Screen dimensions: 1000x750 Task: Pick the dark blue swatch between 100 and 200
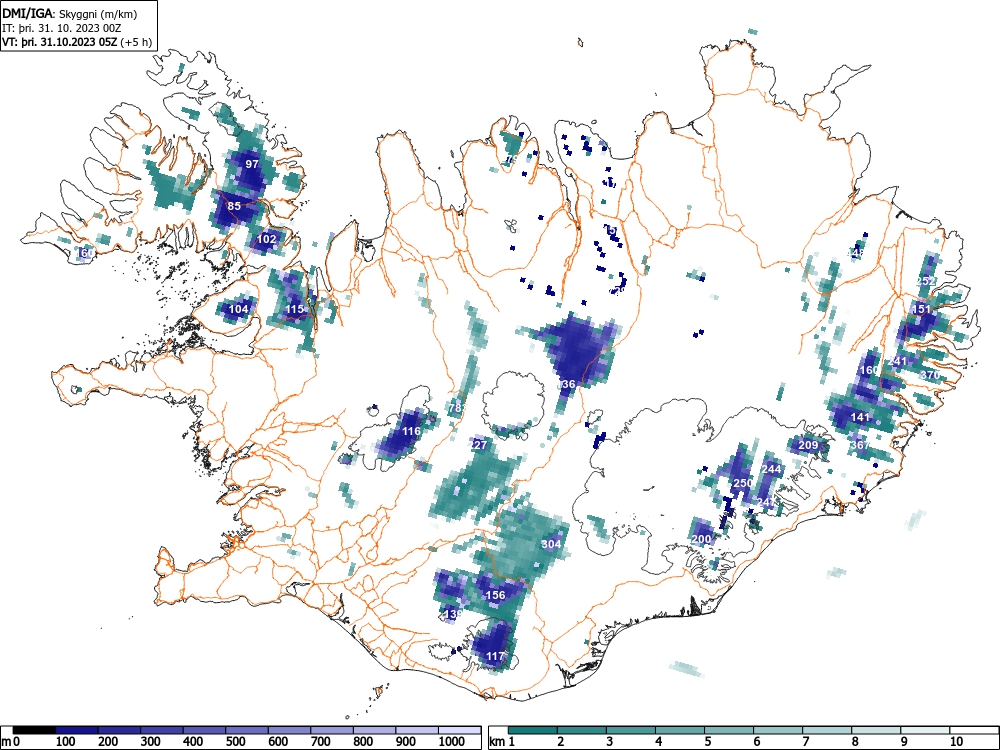pyautogui.click(x=77, y=730)
